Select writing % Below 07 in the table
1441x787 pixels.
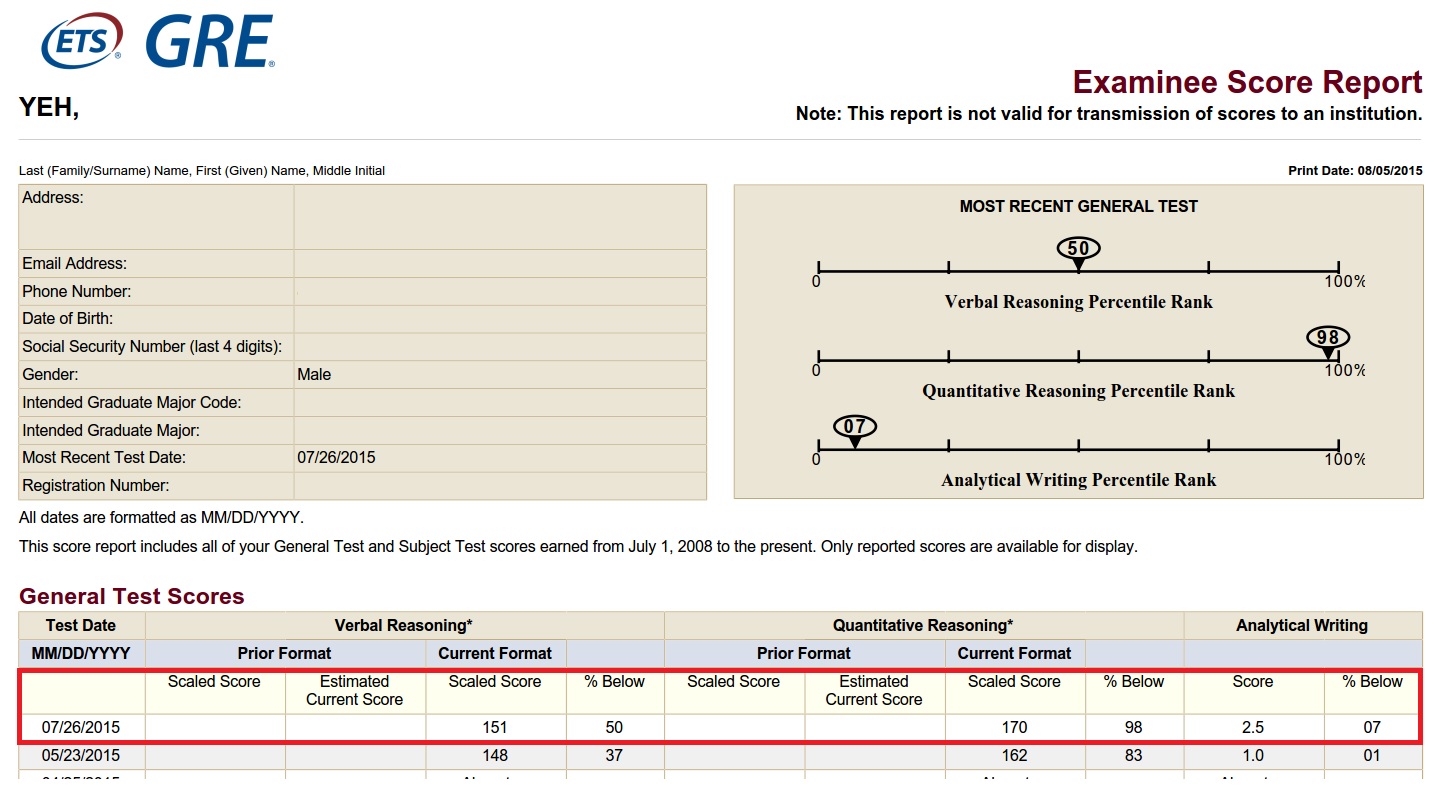click(1372, 728)
